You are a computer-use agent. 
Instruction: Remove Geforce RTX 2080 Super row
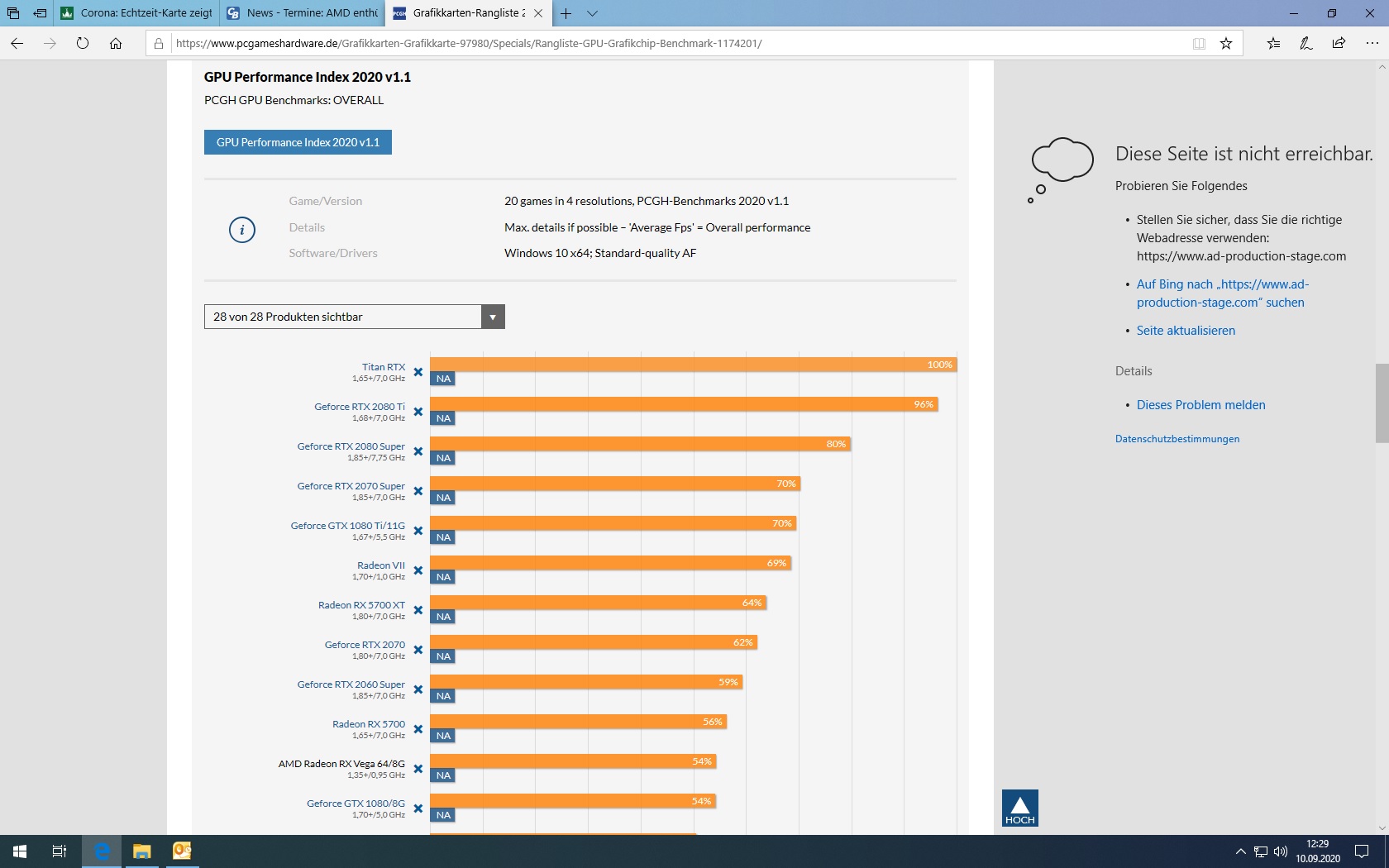(x=418, y=451)
